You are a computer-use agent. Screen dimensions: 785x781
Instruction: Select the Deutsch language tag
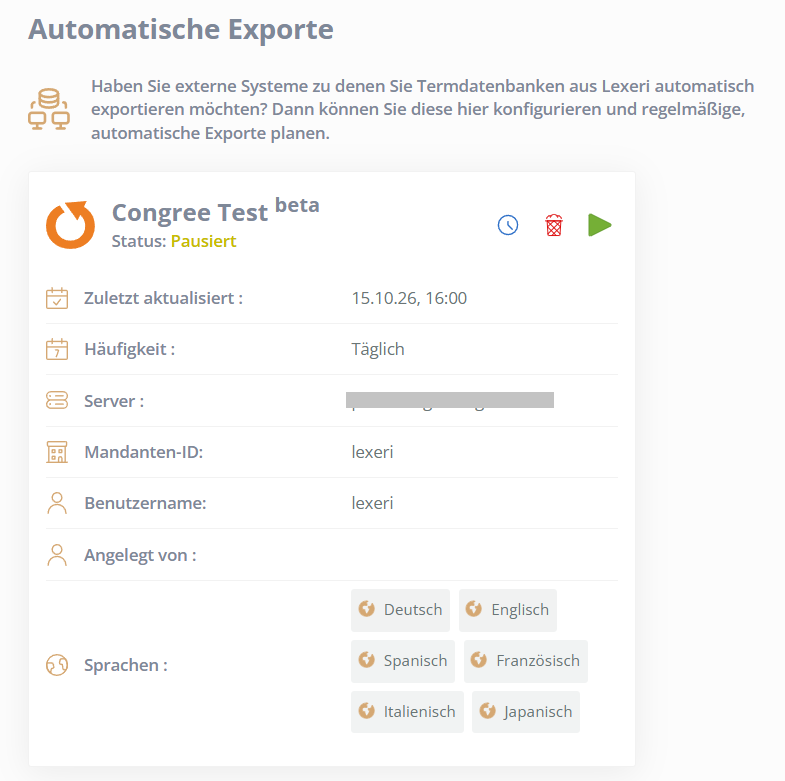point(401,610)
